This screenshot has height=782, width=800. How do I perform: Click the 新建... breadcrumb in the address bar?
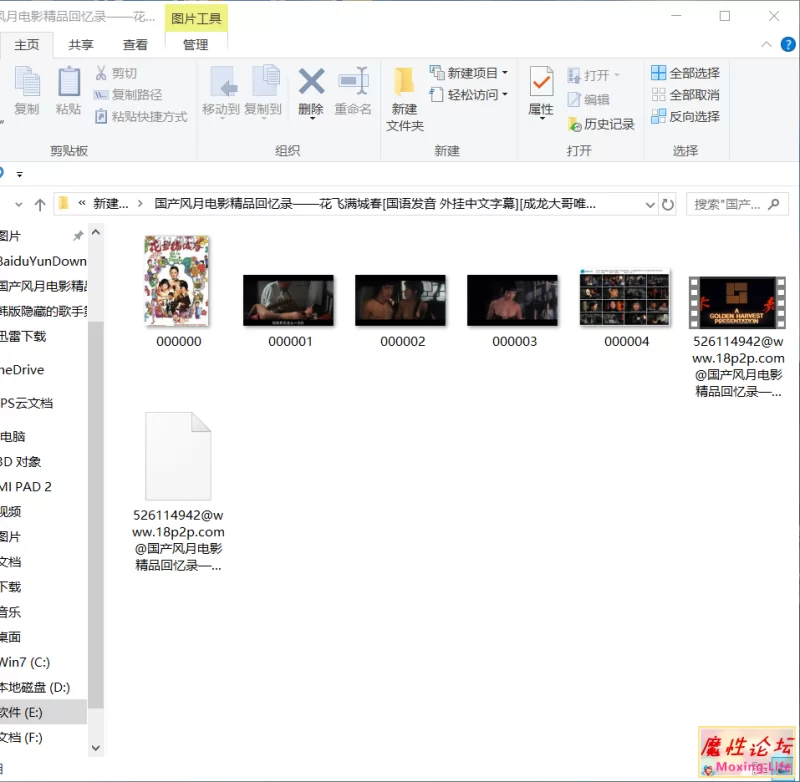pyautogui.click(x=111, y=204)
